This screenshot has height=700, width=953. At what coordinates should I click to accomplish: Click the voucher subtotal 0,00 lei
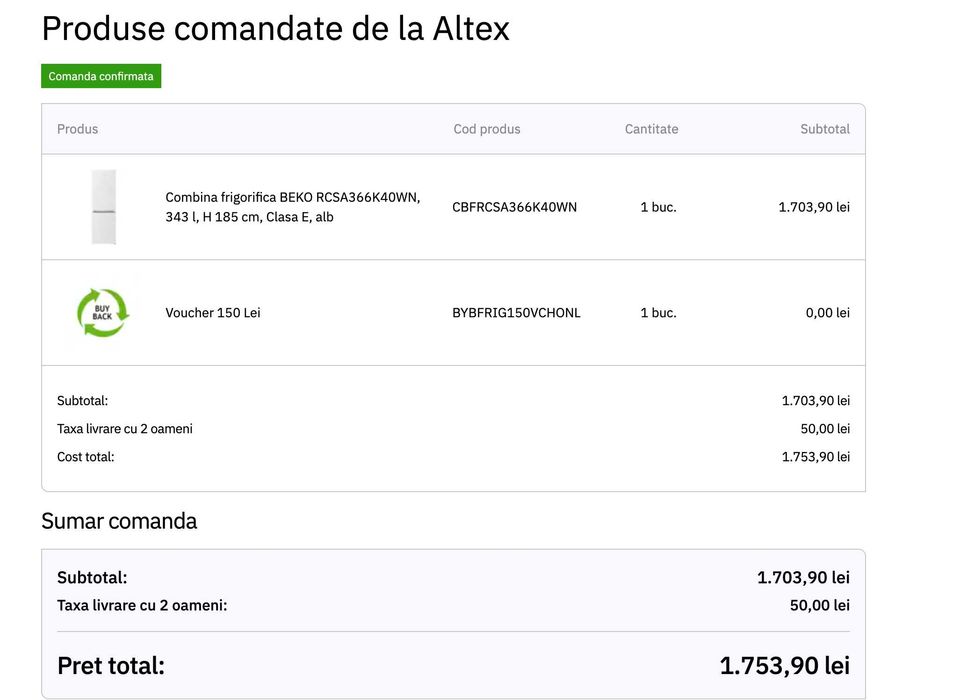[x=827, y=313]
